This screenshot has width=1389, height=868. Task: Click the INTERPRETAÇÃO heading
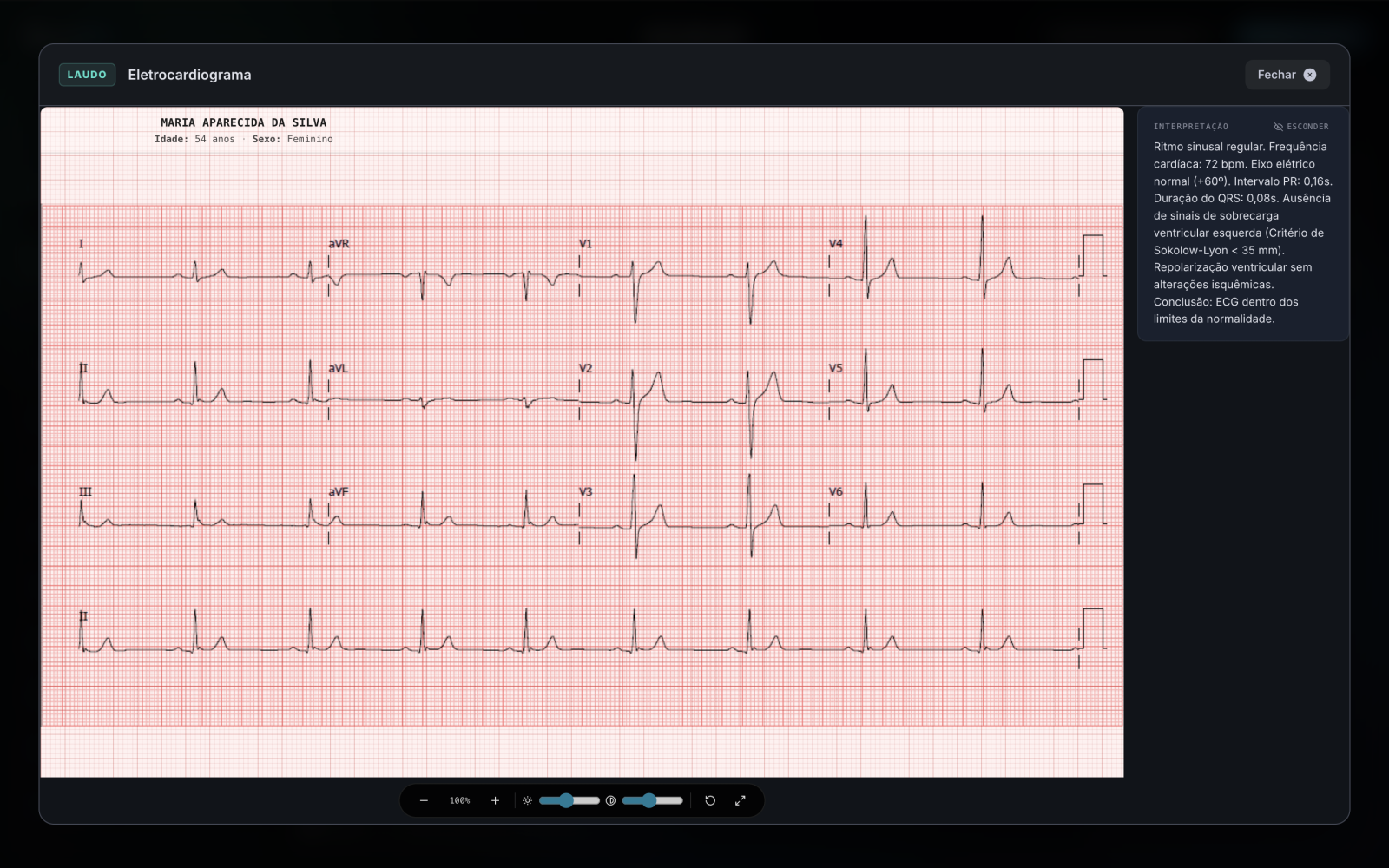(1190, 127)
